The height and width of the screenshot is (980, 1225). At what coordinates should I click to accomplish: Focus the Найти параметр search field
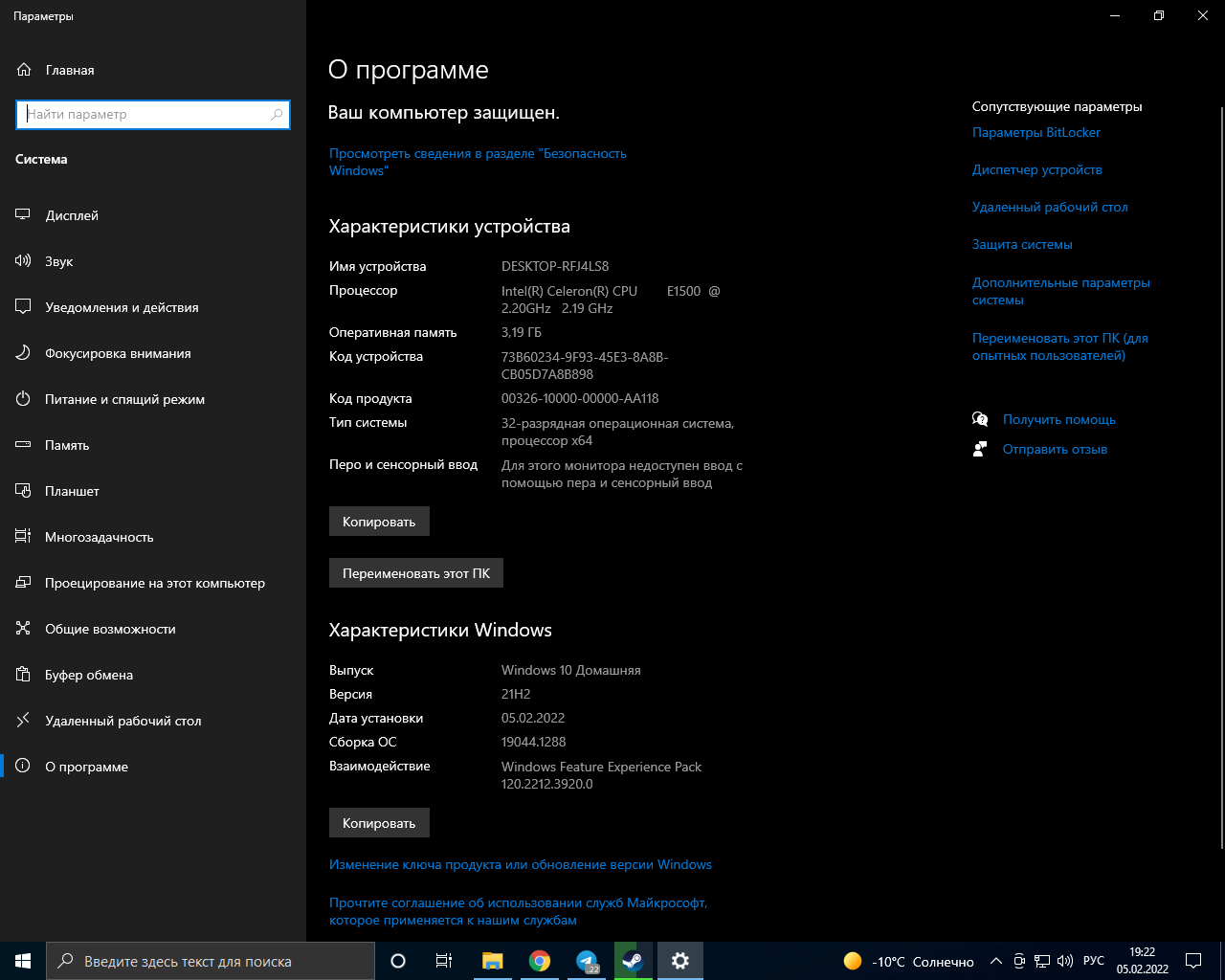[153, 115]
